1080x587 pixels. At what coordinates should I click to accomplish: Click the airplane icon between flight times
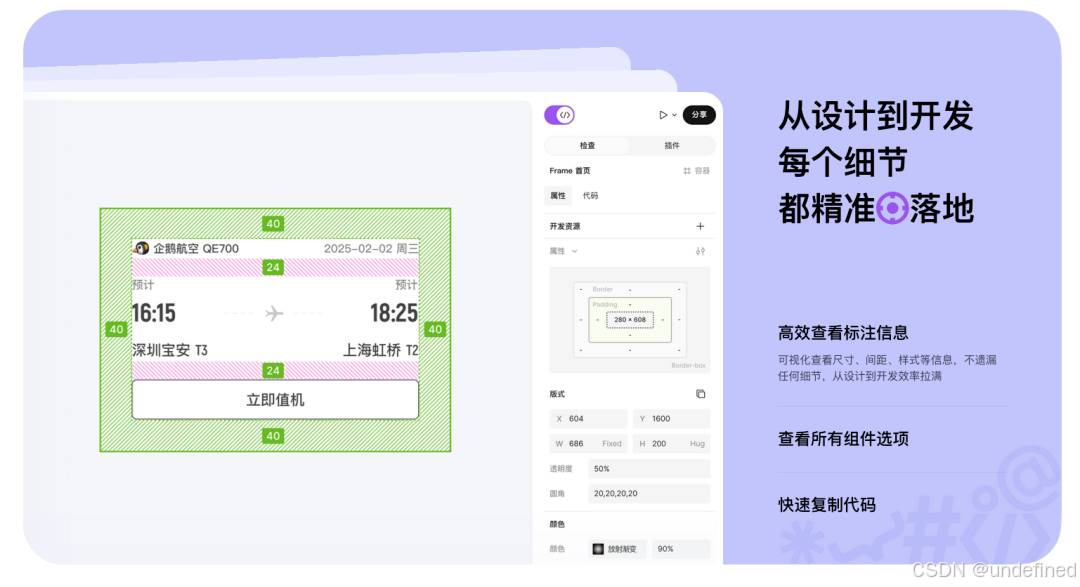pos(274,313)
